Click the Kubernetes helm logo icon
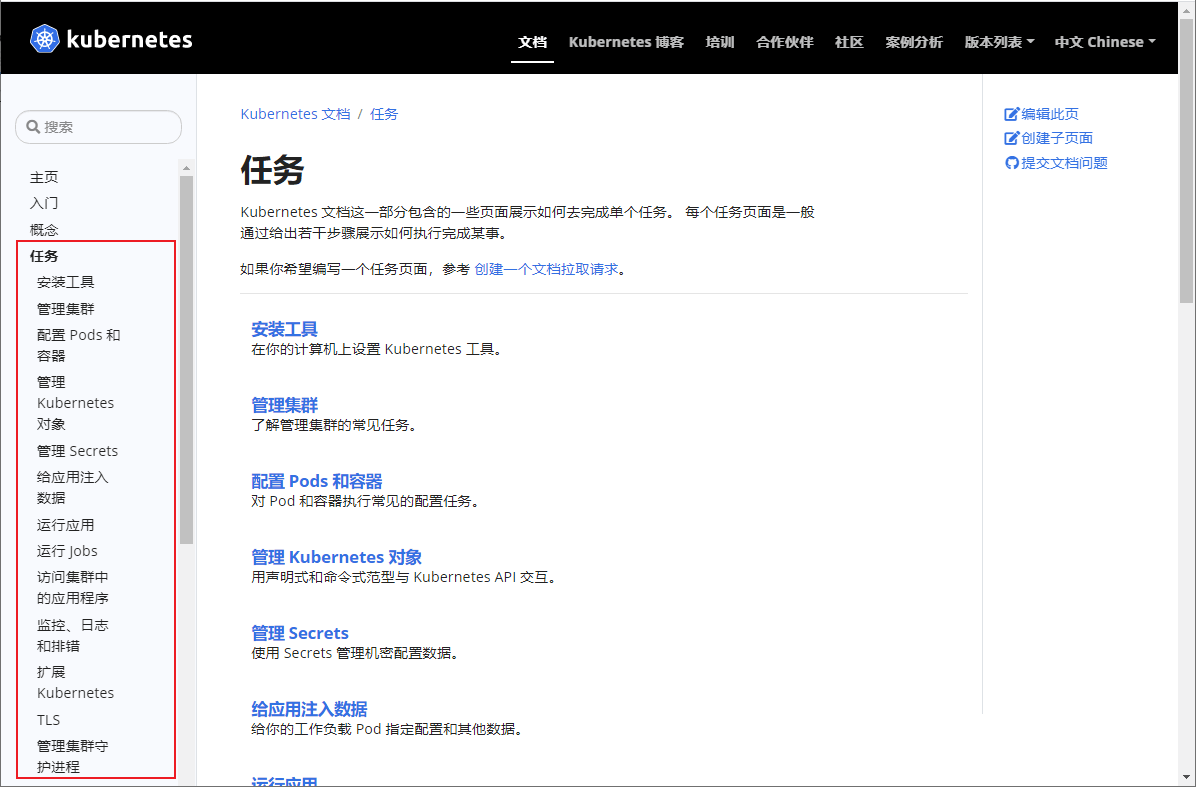 (x=44, y=39)
